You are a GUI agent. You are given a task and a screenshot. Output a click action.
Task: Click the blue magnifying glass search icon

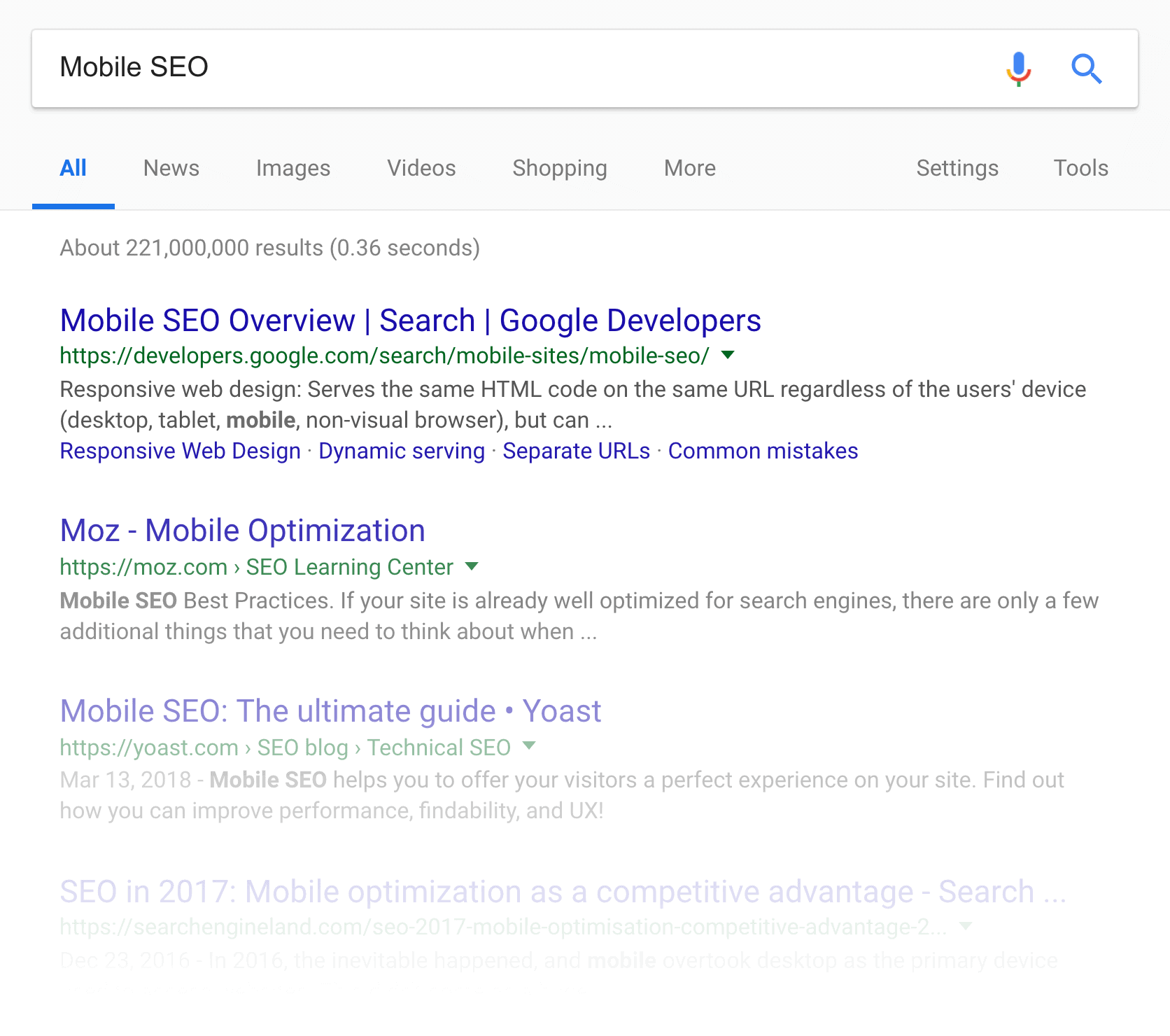coord(1087,69)
